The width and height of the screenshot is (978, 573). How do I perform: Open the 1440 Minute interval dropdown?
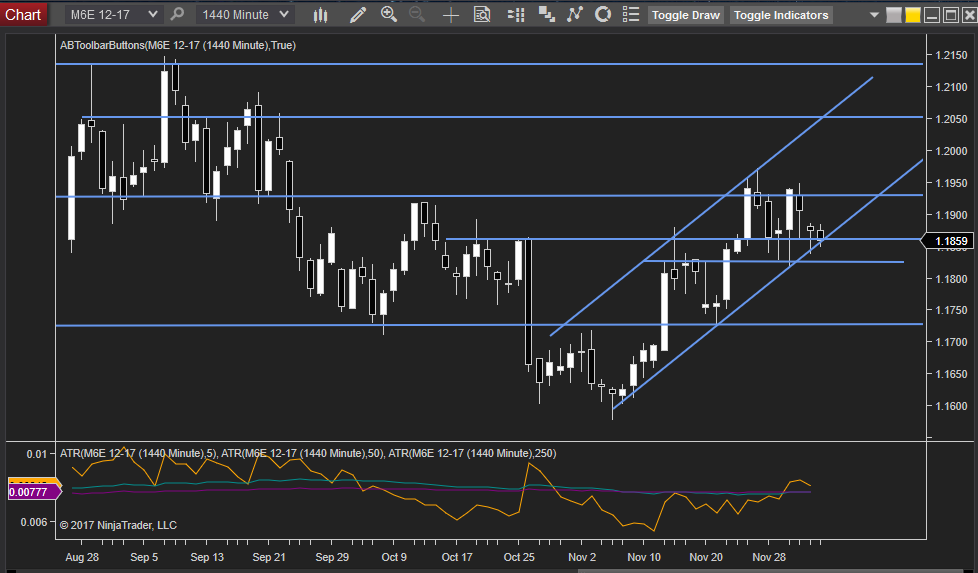[x=245, y=14]
